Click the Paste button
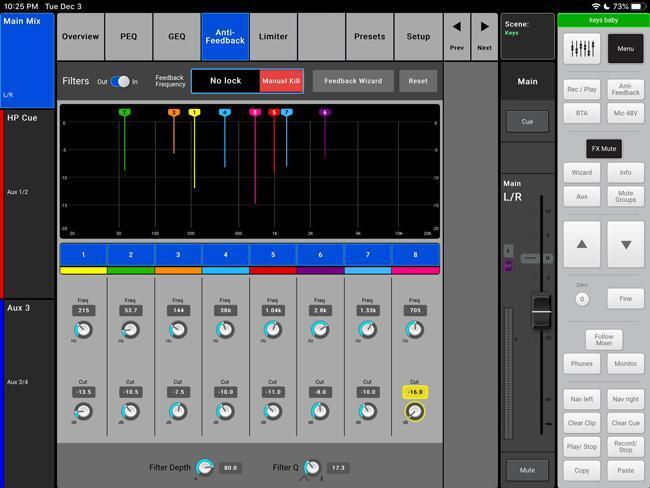 tap(626, 471)
